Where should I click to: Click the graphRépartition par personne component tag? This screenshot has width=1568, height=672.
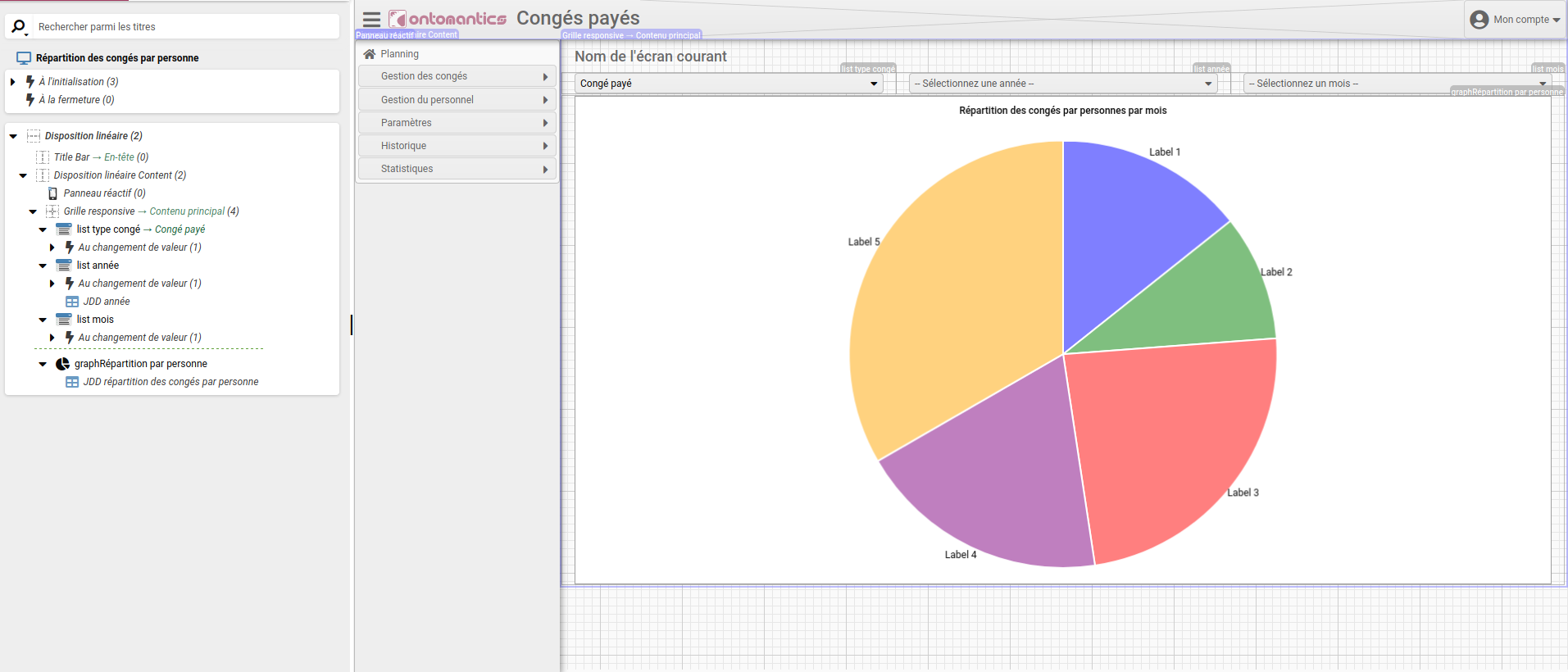click(1507, 92)
